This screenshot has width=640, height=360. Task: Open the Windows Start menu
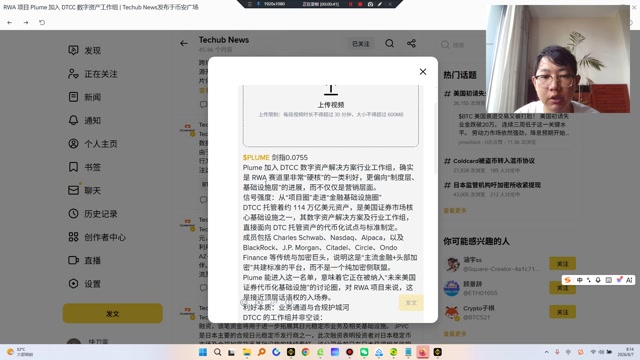(203, 352)
